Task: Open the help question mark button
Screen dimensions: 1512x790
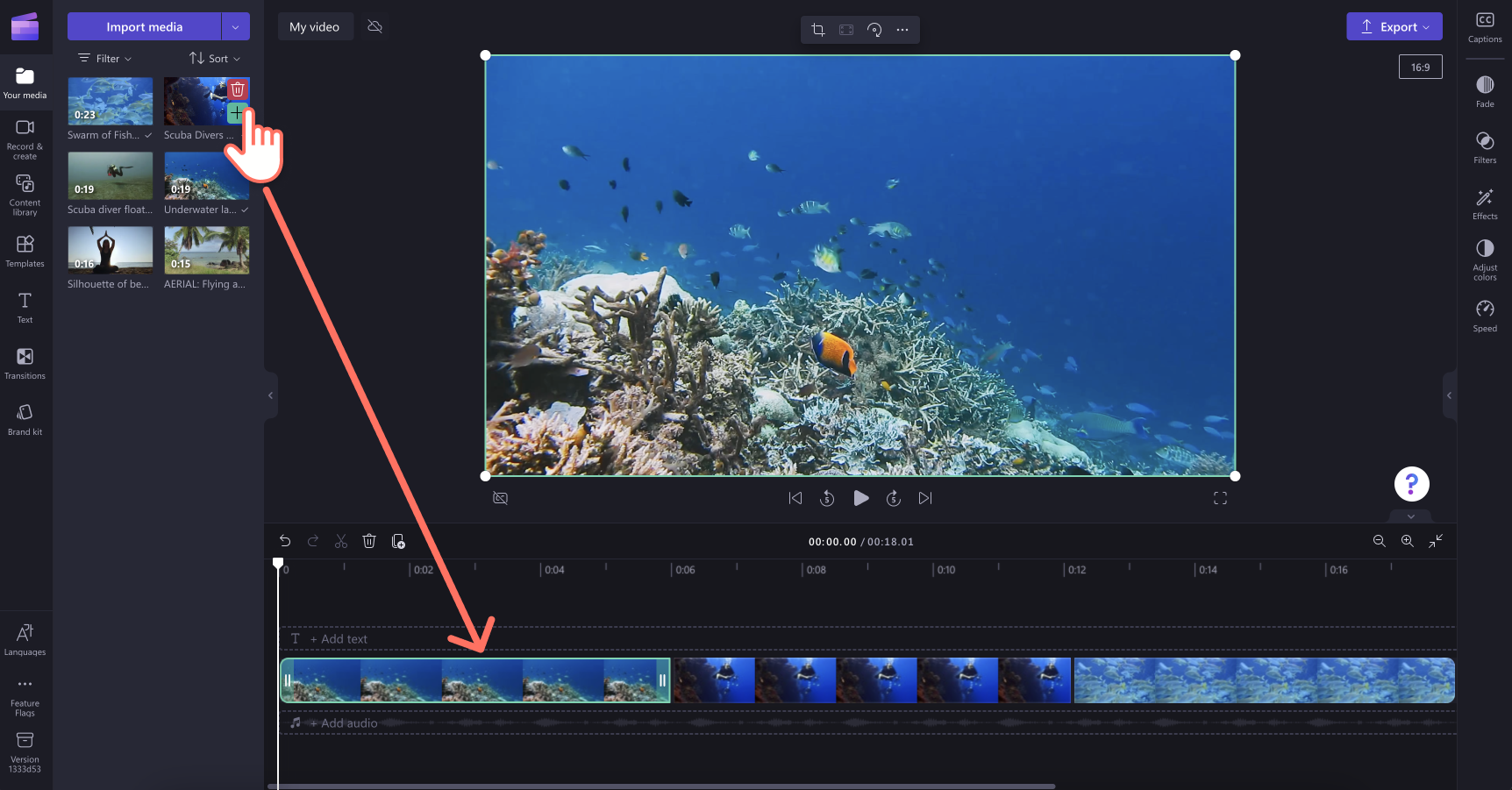Action: tap(1411, 484)
